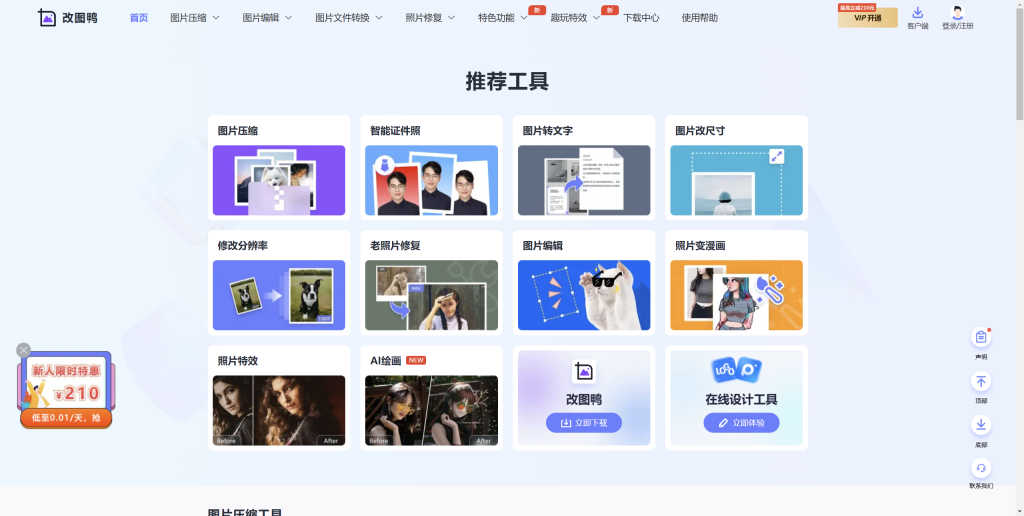Click the VIP 开通 button
Viewport: 1024px width, 516px height.
[x=867, y=18]
